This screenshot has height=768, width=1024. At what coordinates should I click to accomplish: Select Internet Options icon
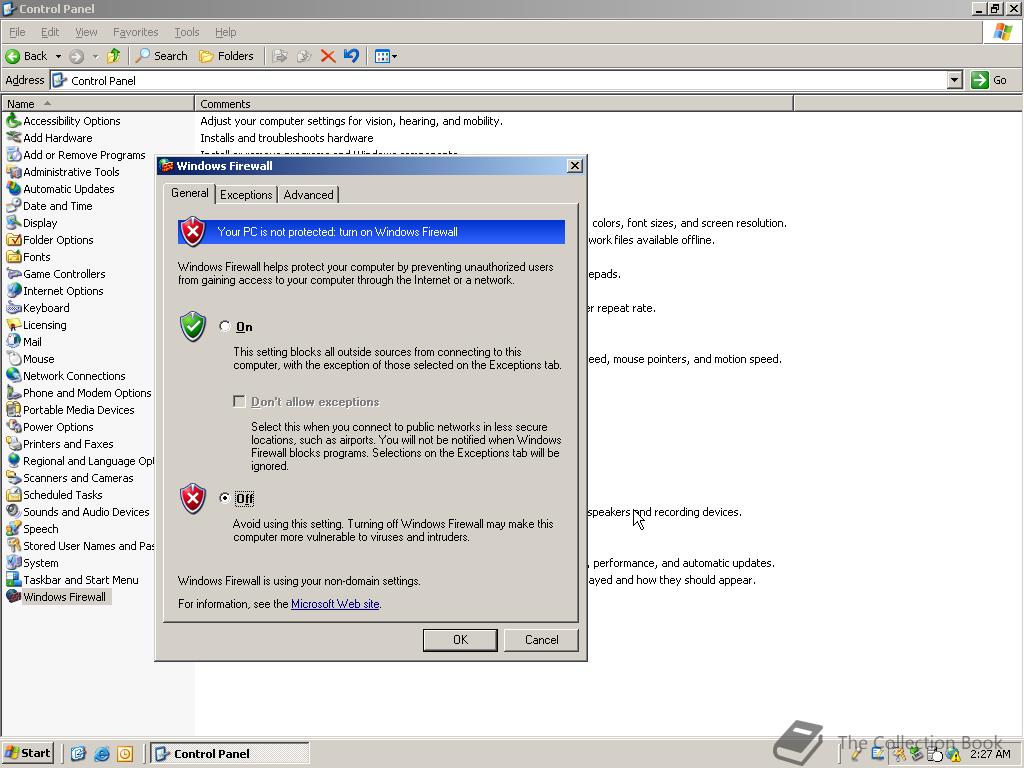click(13, 291)
